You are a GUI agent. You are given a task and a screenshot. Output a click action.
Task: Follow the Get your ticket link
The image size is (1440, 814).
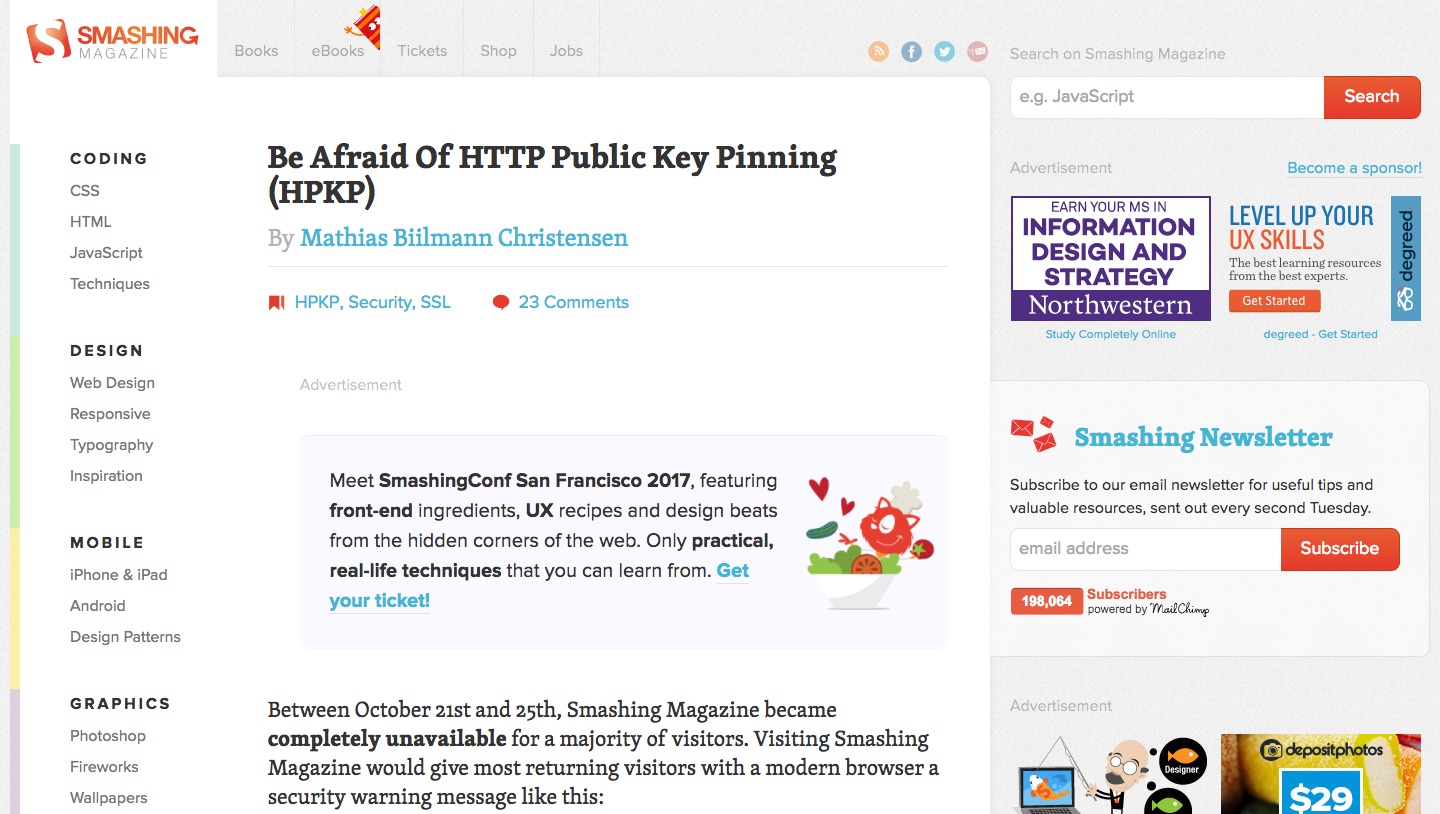click(379, 600)
